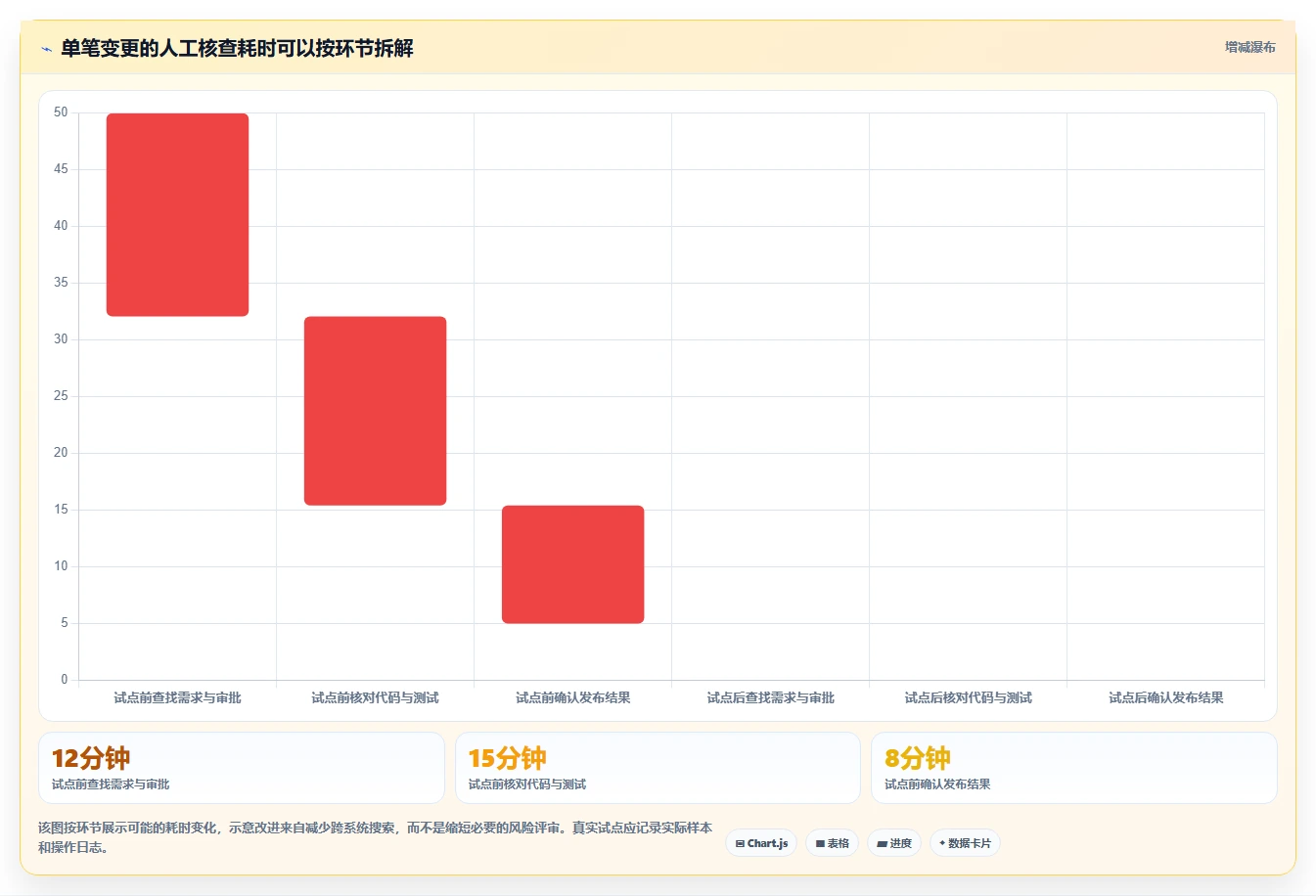Click the x-axis label 试点前查找需求与审批
The height and width of the screenshot is (896, 1316).
177,697
